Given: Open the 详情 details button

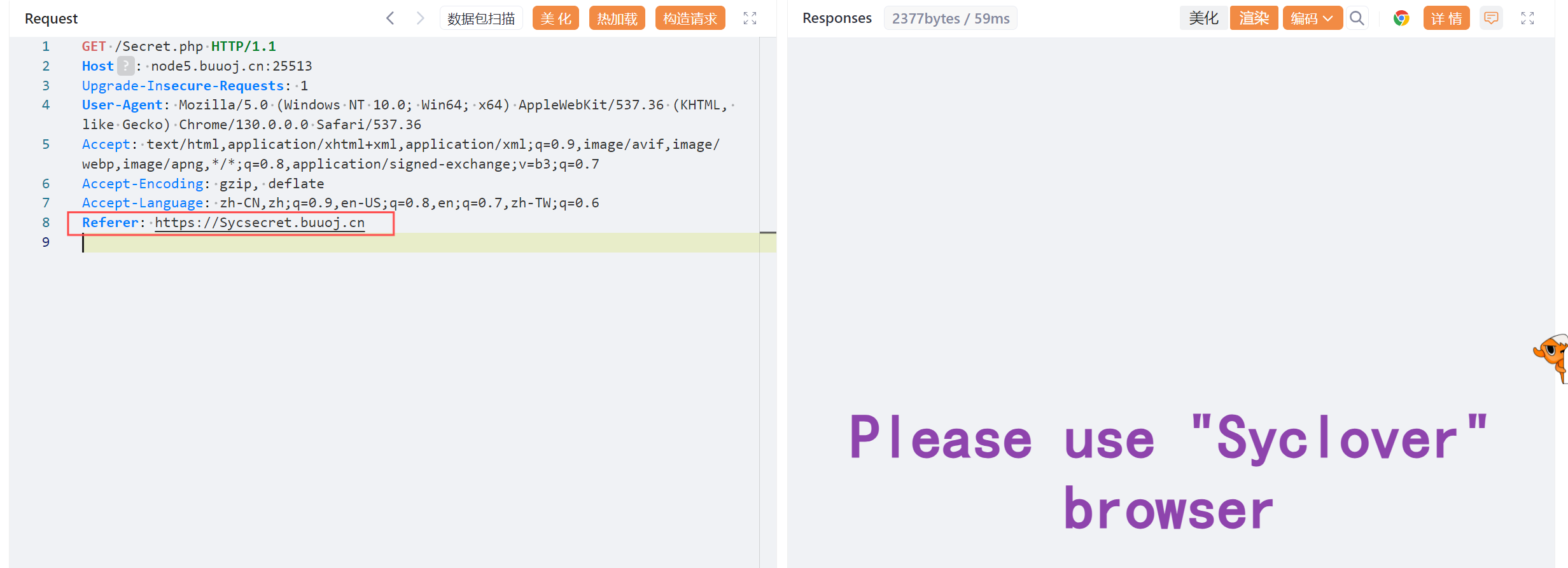Looking at the screenshot, I should pyautogui.click(x=1446, y=18).
